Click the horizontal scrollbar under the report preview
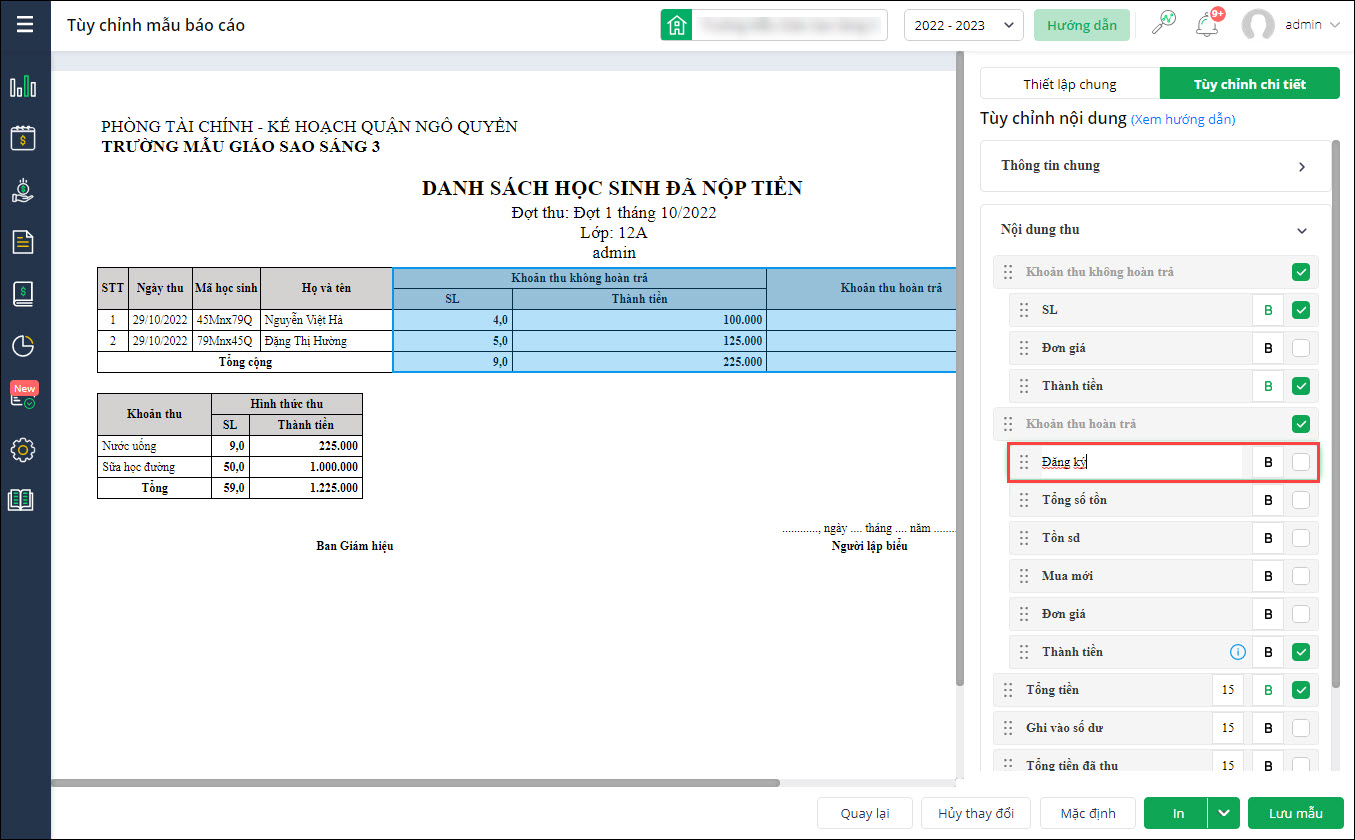 pos(415,783)
